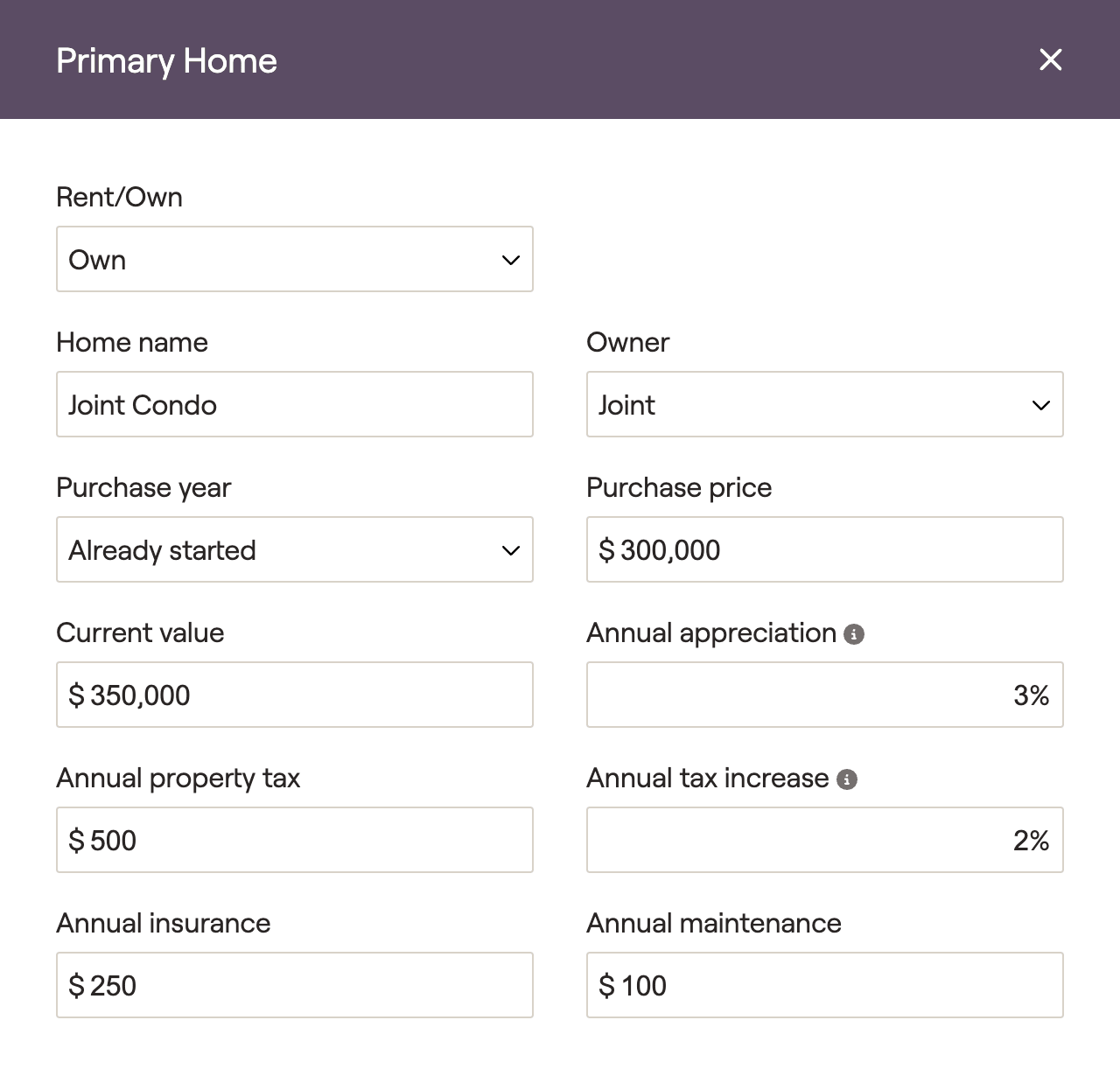Select the Purchase price field with $300,000
The image size is (1120, 1069).
click(x=824, y=550)
